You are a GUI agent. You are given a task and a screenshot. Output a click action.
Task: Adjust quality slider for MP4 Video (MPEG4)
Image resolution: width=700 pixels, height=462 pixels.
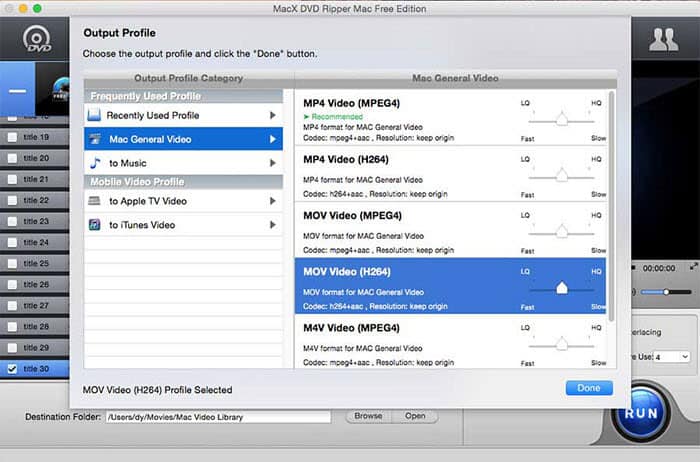(x=562, y=120)
